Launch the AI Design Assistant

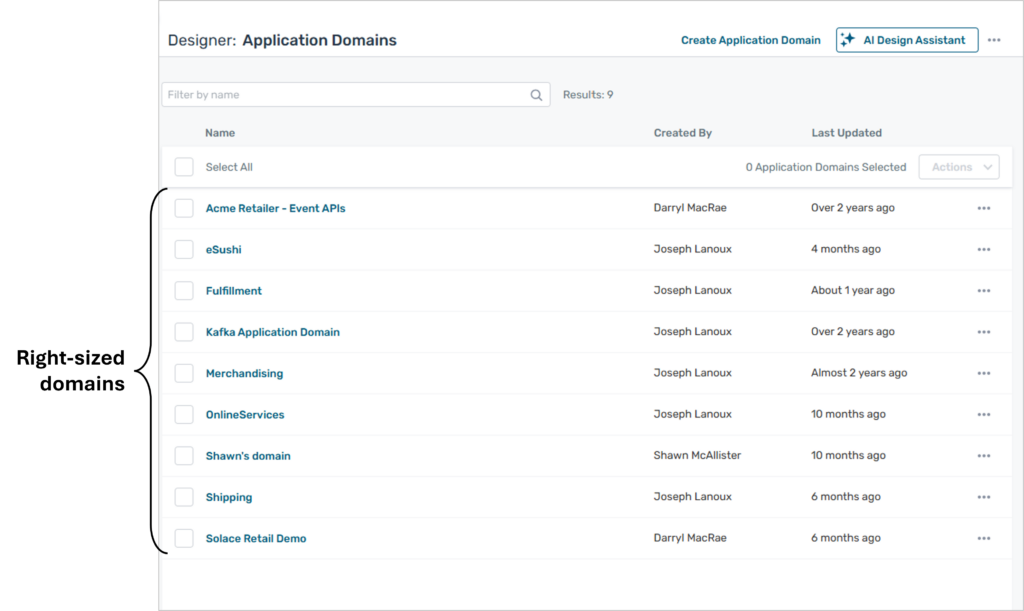coord(906,40)
